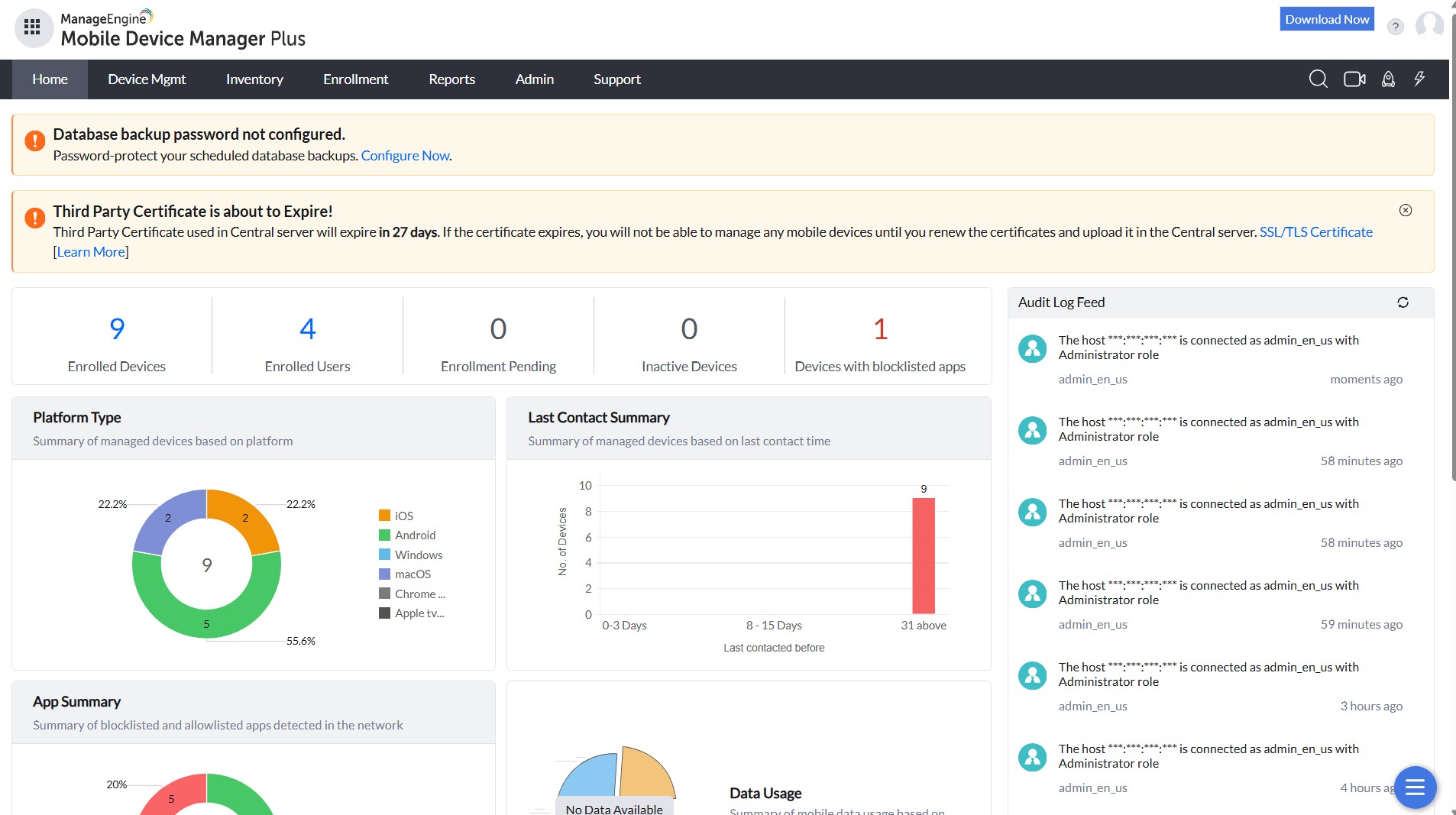
Task: Click the '0-3 Days' axis label
Action: pos(624,625)
